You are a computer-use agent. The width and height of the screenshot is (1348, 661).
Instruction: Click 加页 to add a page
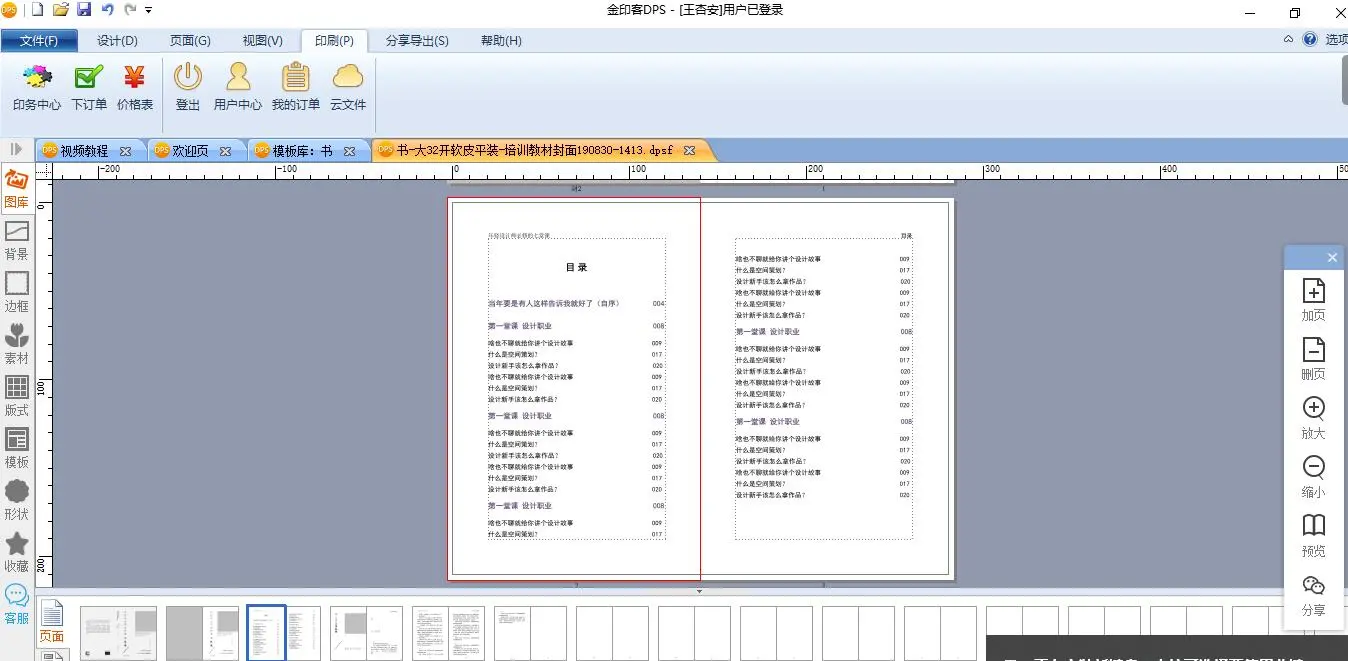click(x=1313, y=299)
